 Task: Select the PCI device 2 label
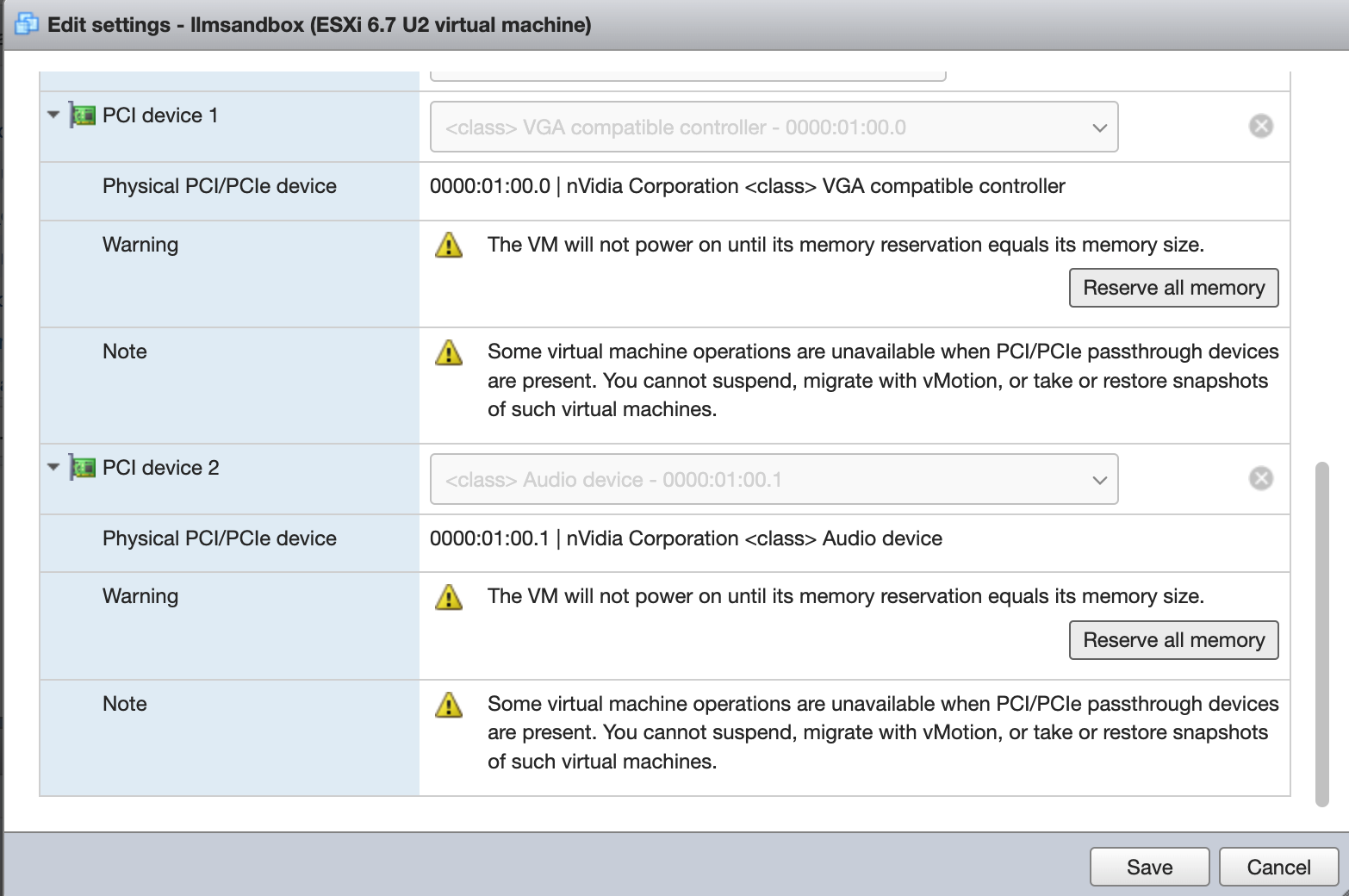tap(161, 468)
